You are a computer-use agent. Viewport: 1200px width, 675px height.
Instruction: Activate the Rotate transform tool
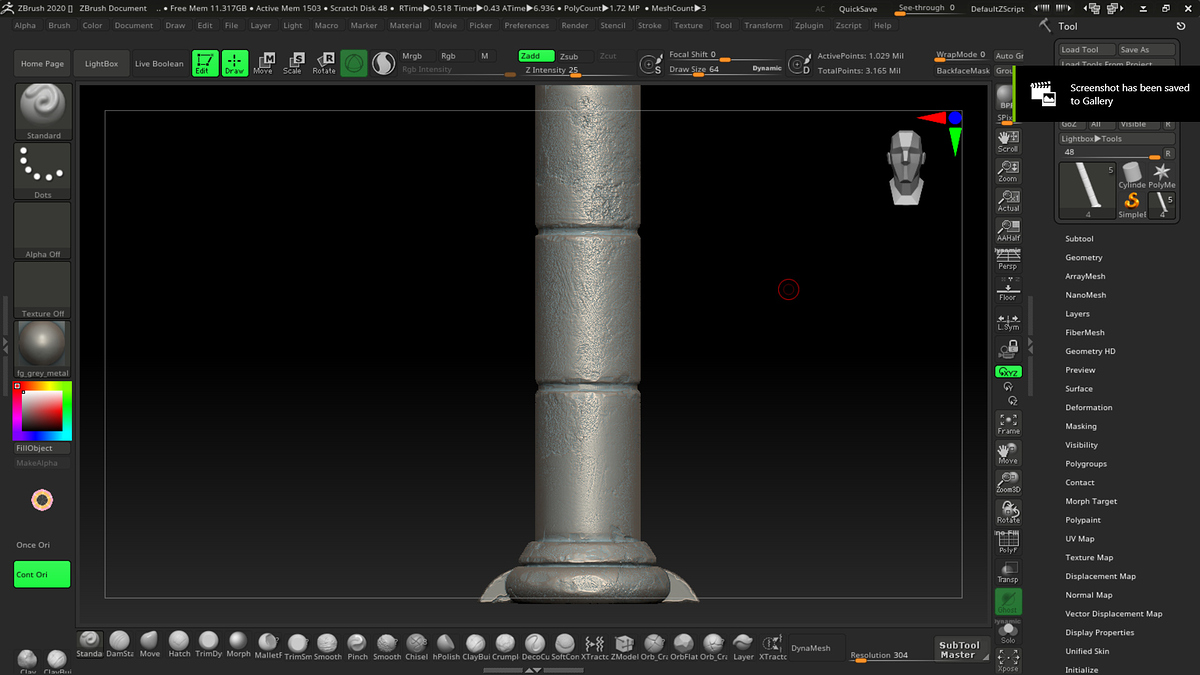(324, 63)
